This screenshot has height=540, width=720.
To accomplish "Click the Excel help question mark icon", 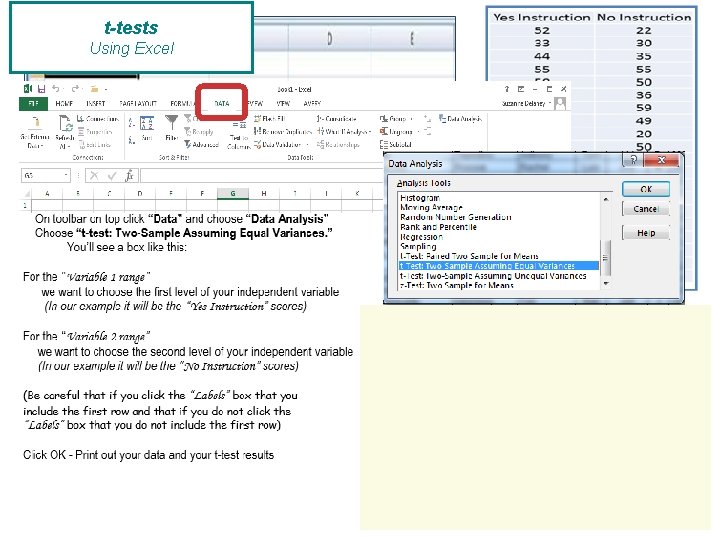I will point(506,89).
